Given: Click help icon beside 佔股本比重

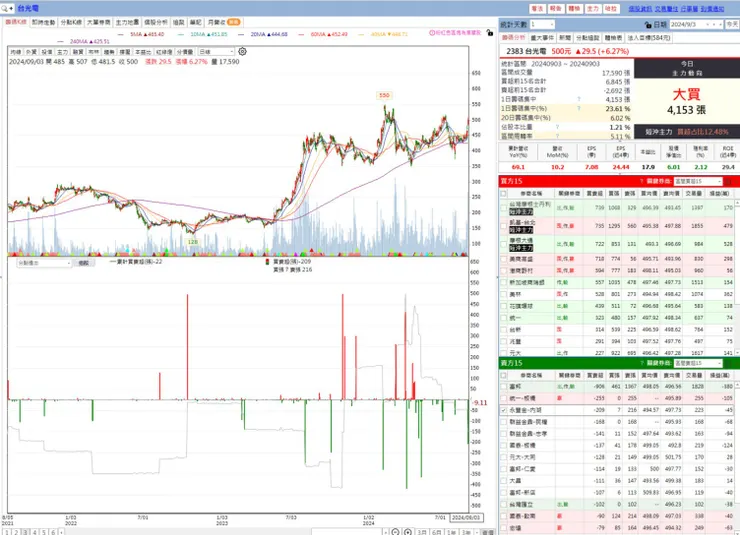Looking at the screenshot, I should click(x=557, y=127).
